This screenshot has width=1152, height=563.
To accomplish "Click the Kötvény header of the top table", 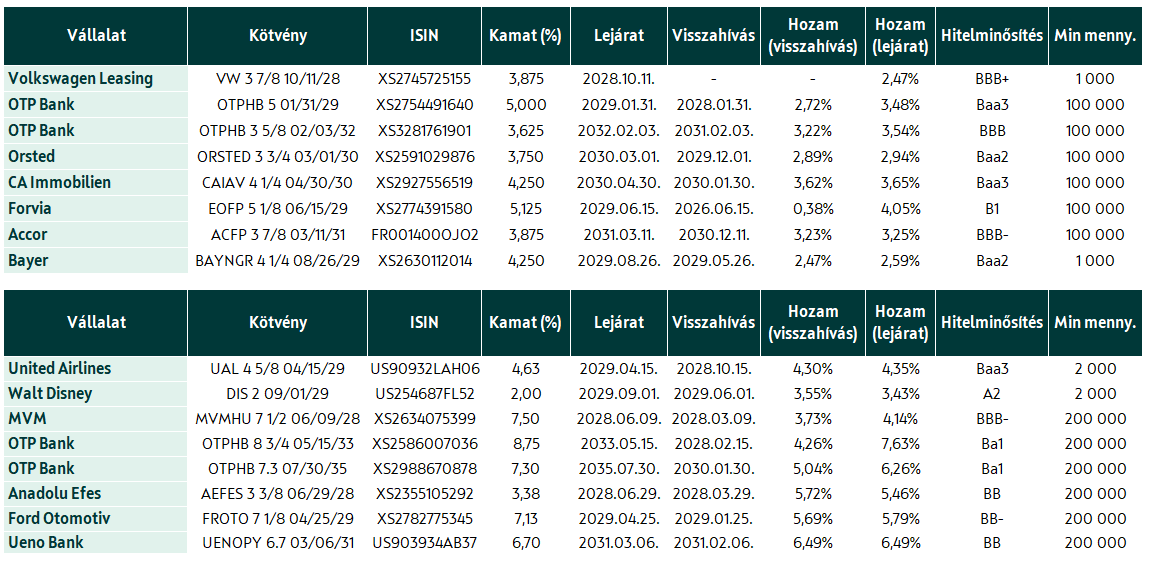I will (277, 36).
